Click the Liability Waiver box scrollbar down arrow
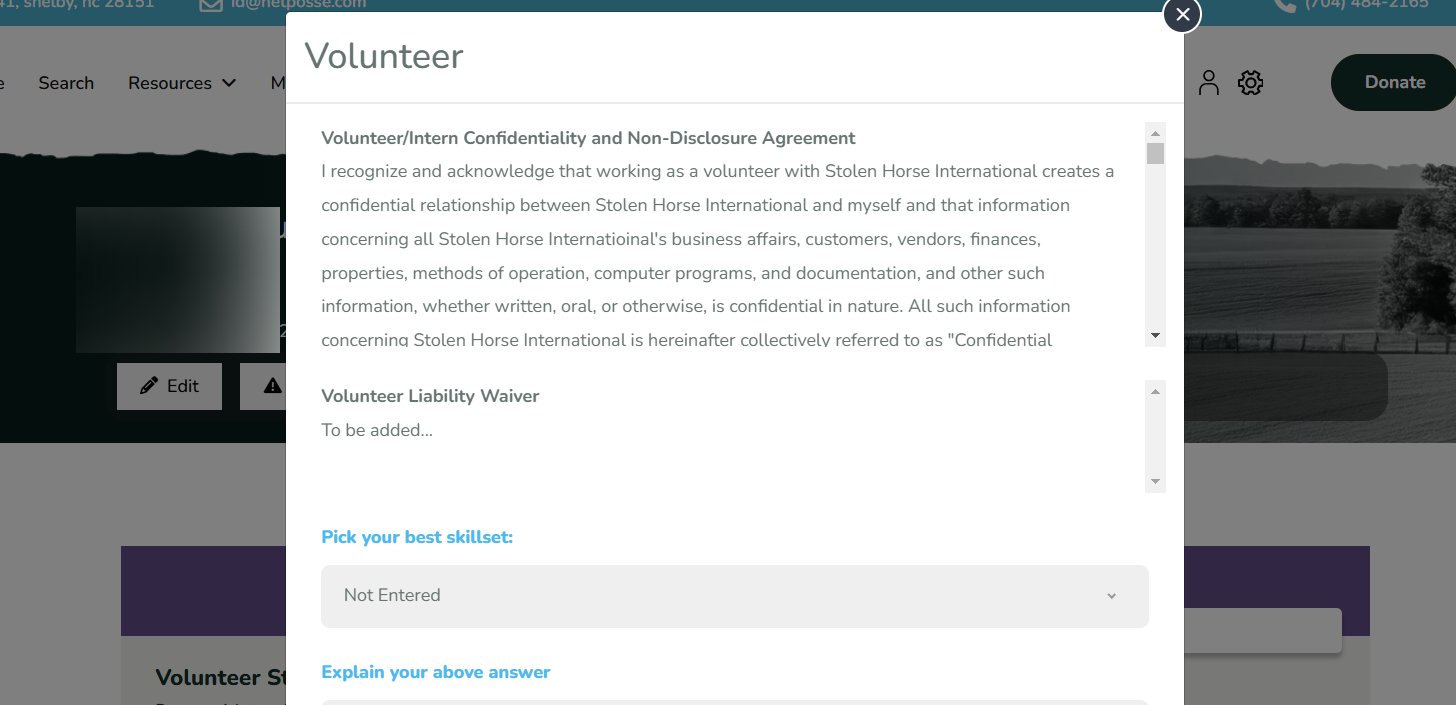Viewport: 1456px width, 705px height. click(1156, 482)
